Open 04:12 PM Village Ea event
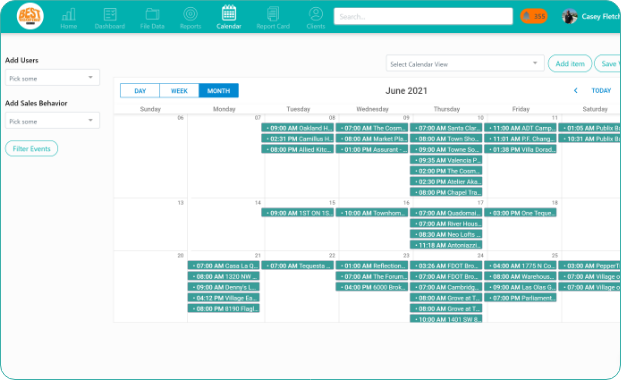Image resolution: width=621 pixels, height=380 pixels. coord(224,298)
